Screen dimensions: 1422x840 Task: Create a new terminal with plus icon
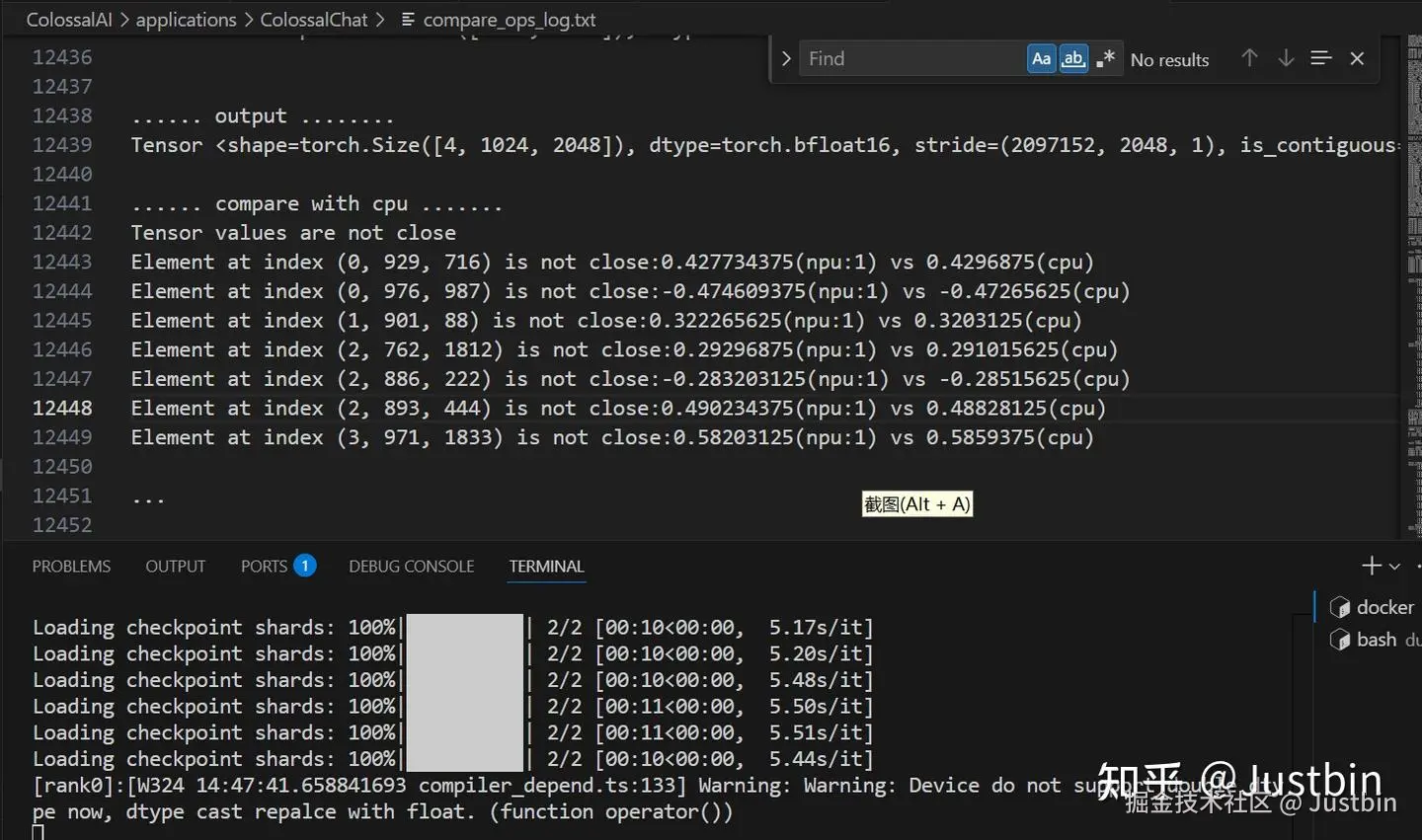click(1371, 566)
